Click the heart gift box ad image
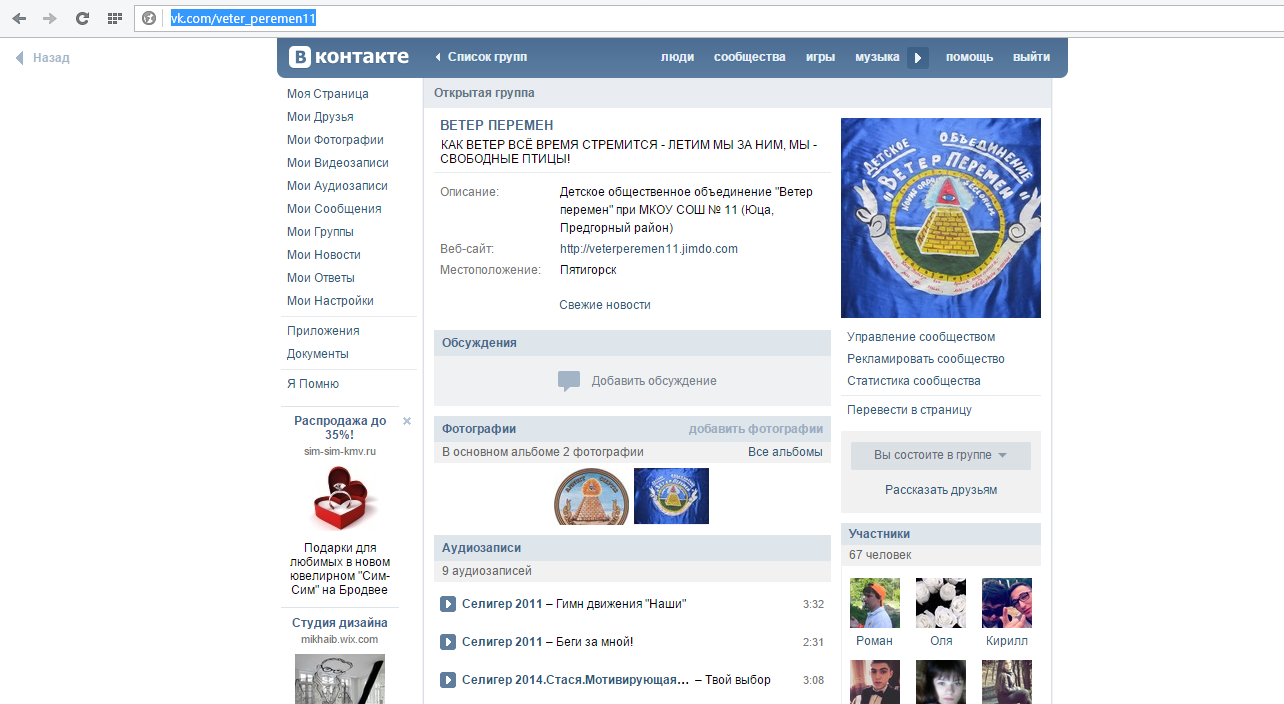1284x704 pixels. tap(340, 499)
